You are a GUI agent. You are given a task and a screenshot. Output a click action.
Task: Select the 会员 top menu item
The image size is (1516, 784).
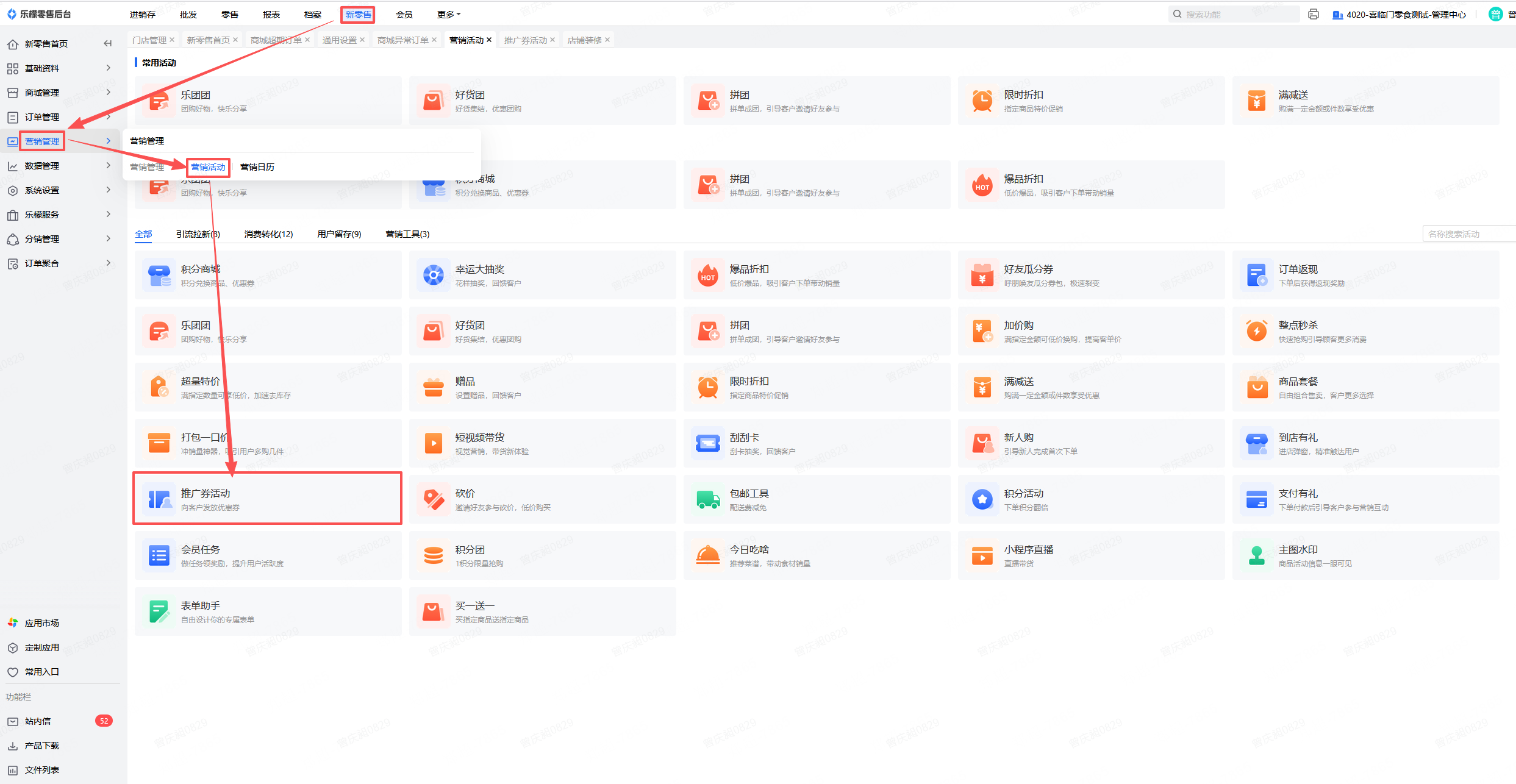tap(404, 15)
